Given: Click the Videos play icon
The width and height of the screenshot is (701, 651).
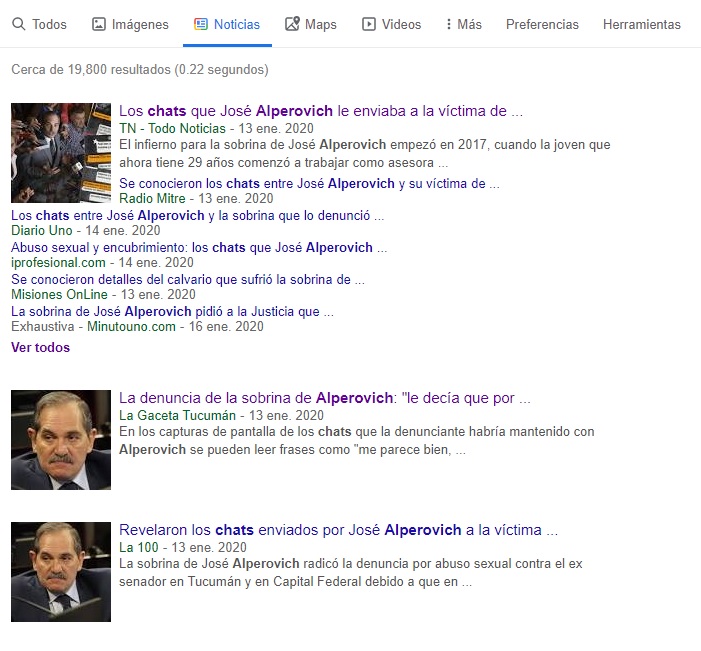Looking at the screenshot, I should (x=369, y=24).
